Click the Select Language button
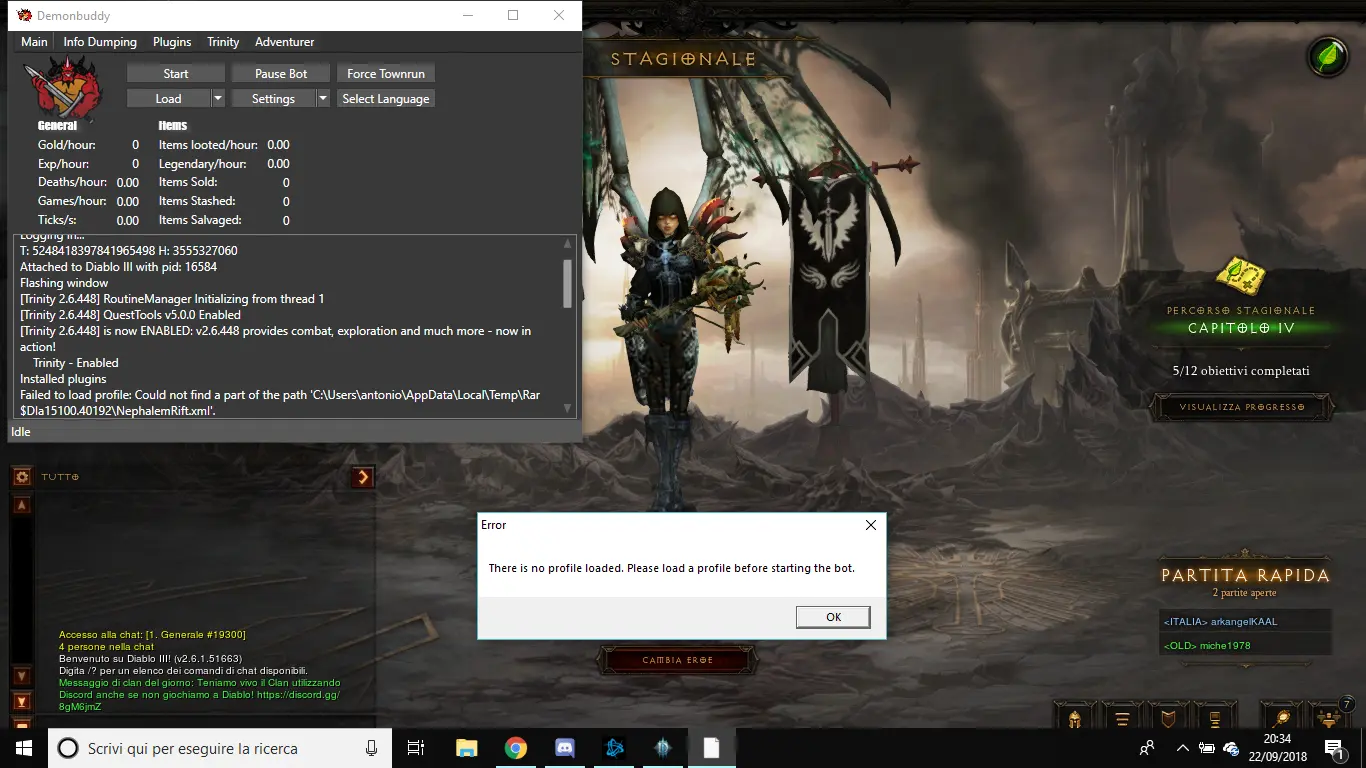 386,98
